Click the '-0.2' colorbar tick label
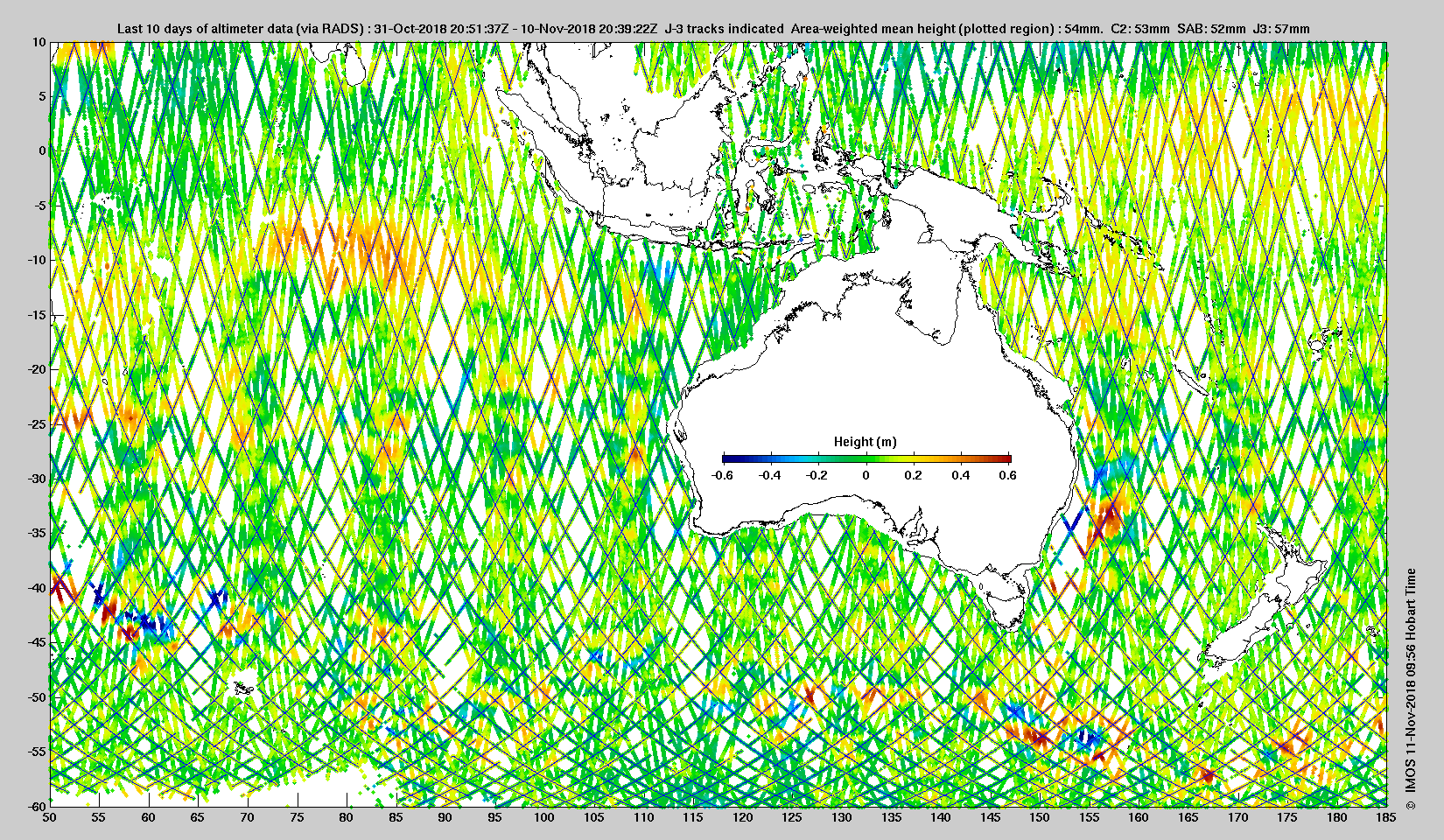Viewport: 1444px width, 840px height. [x=817, y=475]
